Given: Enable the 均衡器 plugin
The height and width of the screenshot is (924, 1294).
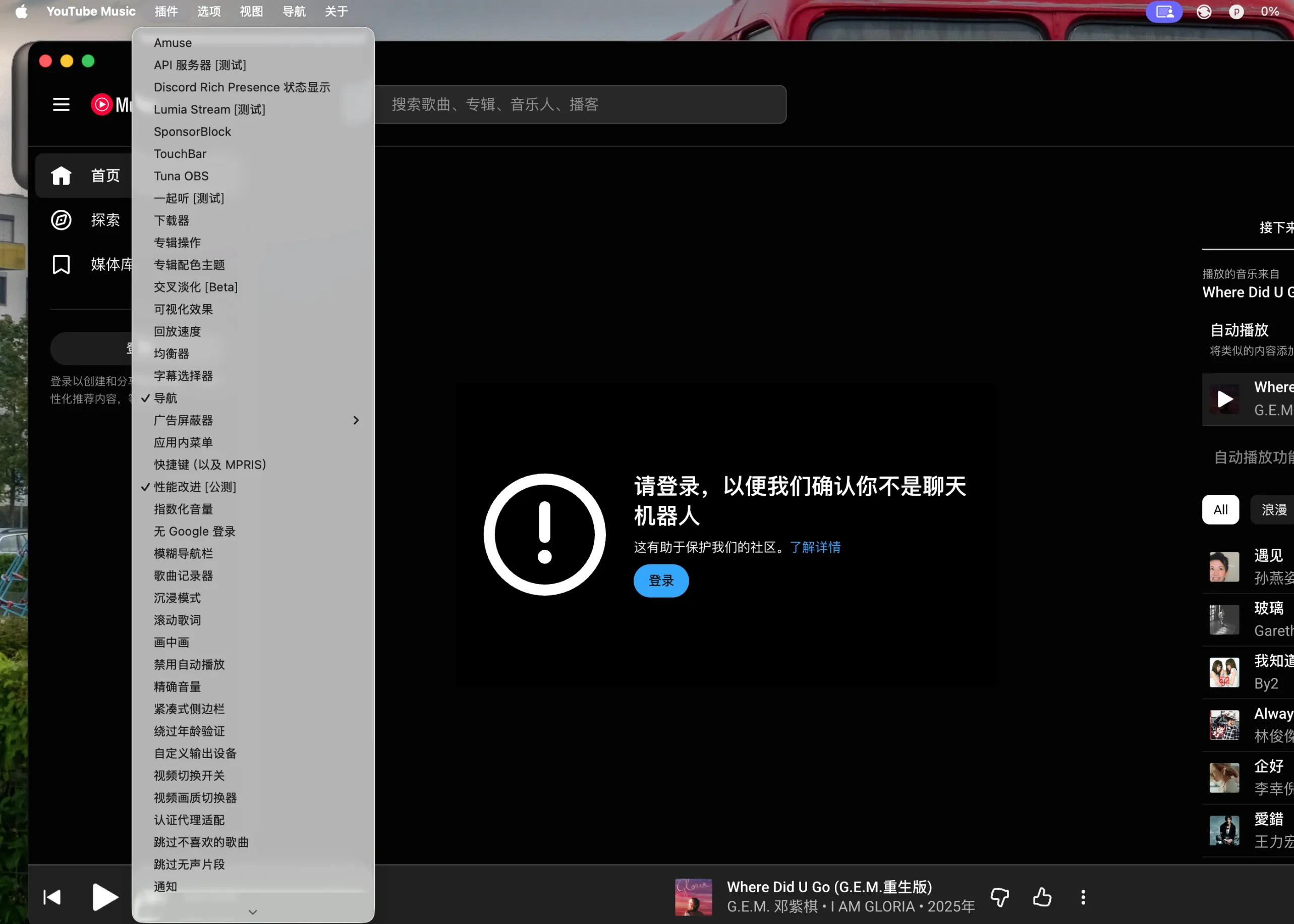Looking at the screenshot, I should tap(253, 354).
